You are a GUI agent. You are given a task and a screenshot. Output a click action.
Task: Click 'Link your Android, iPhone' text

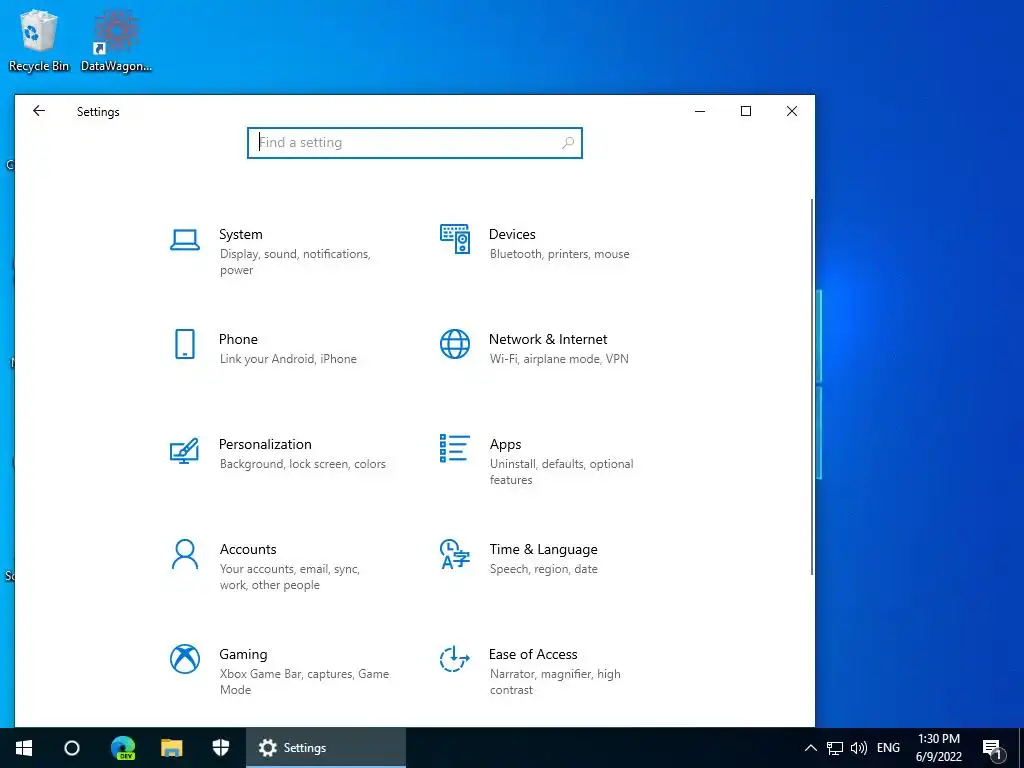pyautogui.click(x=288, y=359)
